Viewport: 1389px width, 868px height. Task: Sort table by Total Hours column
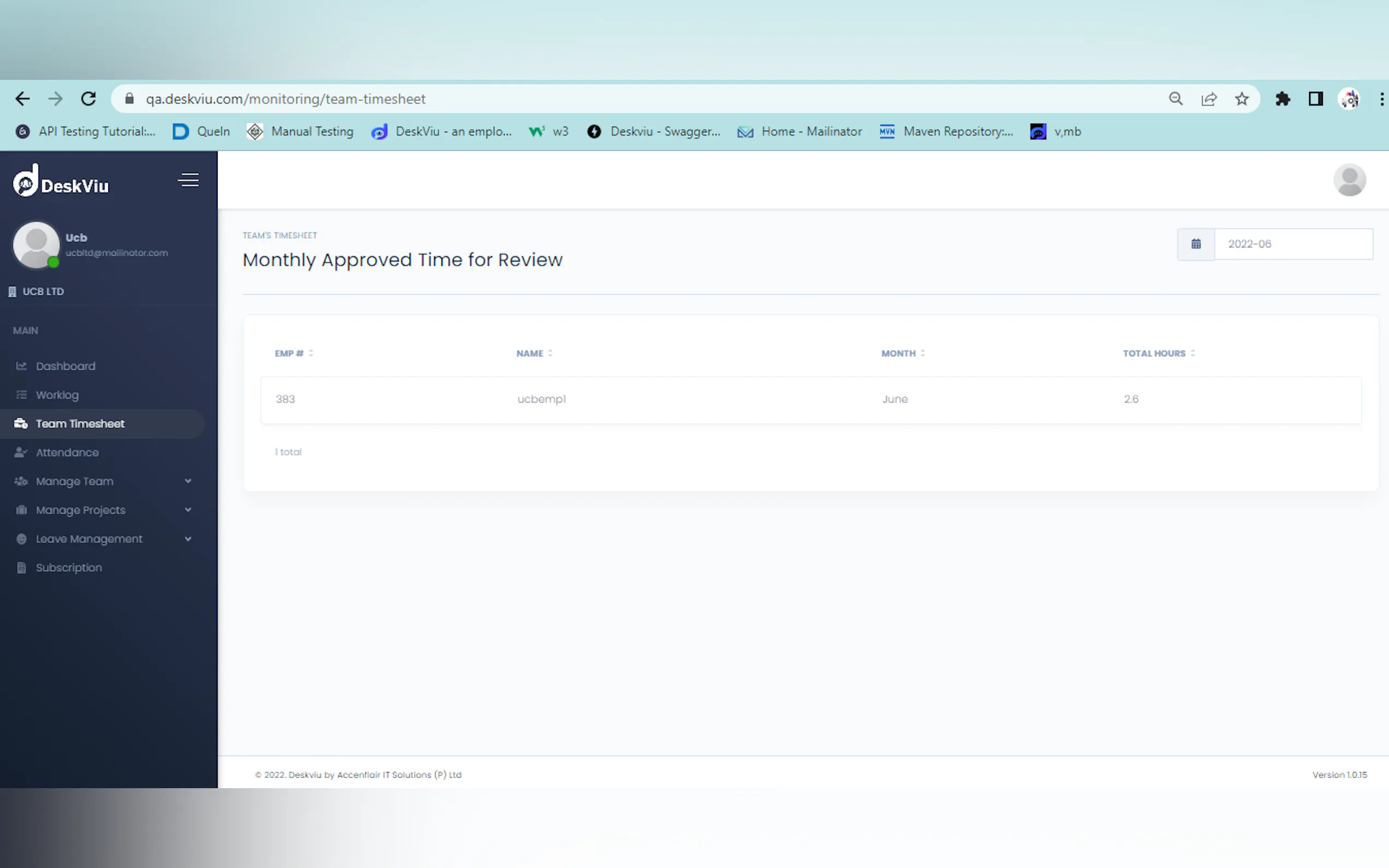pyautogui.click(x=1158, y=353)
